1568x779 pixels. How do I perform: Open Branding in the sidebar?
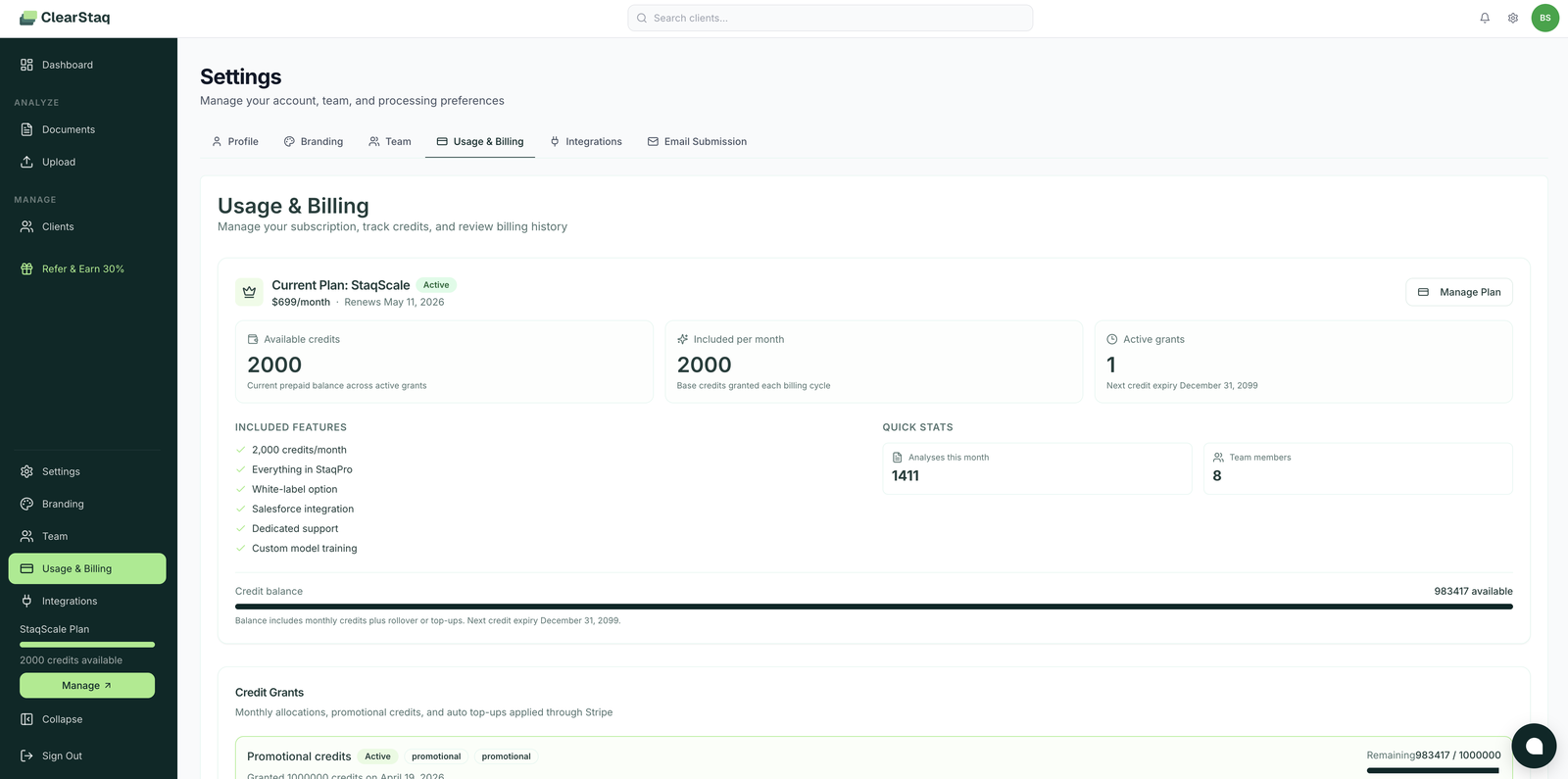click(87, 504)
